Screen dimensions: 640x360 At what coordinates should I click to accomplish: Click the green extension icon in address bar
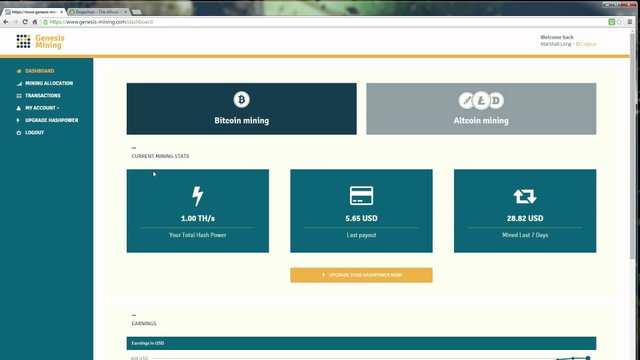[611, 22]
